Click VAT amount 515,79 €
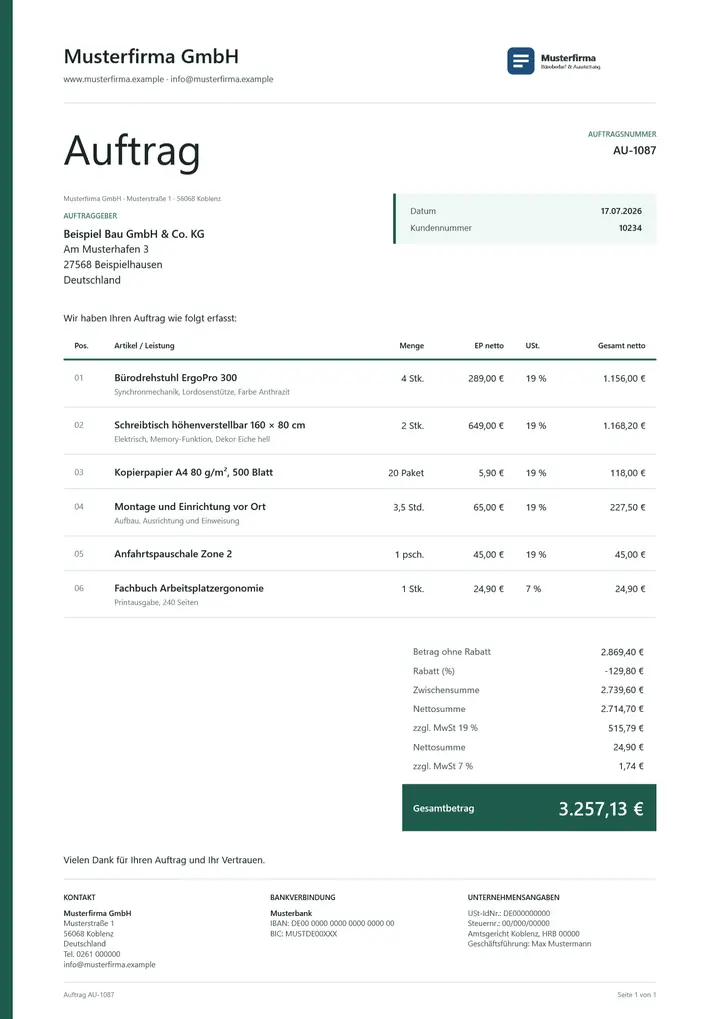Screen dimensions: 720x1019 point(626,728)
